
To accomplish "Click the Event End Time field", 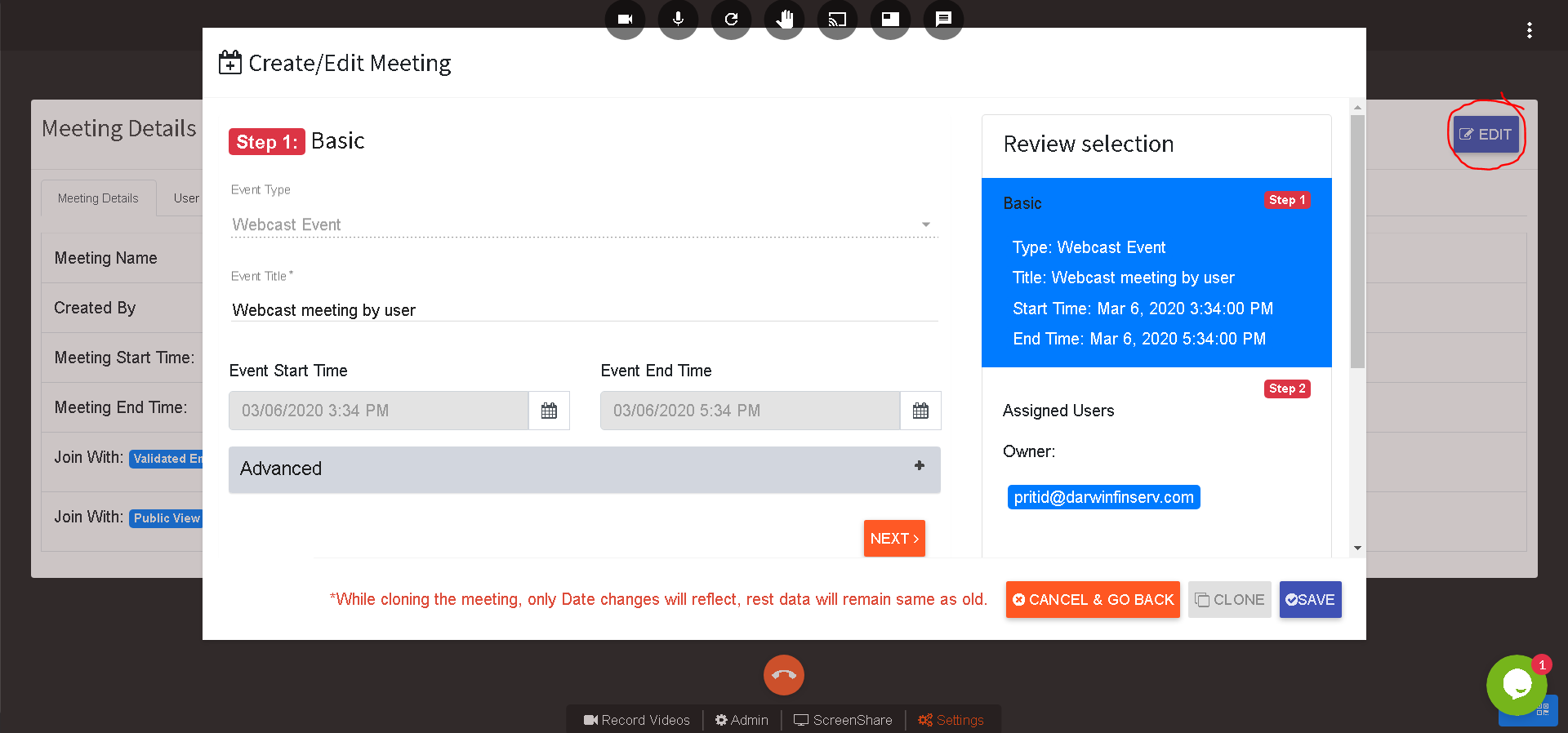I will 751,411.
